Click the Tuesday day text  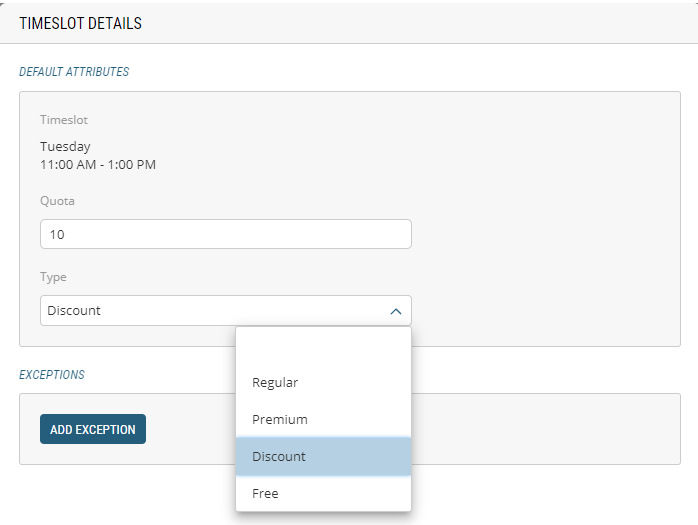(x=65, y=147)
